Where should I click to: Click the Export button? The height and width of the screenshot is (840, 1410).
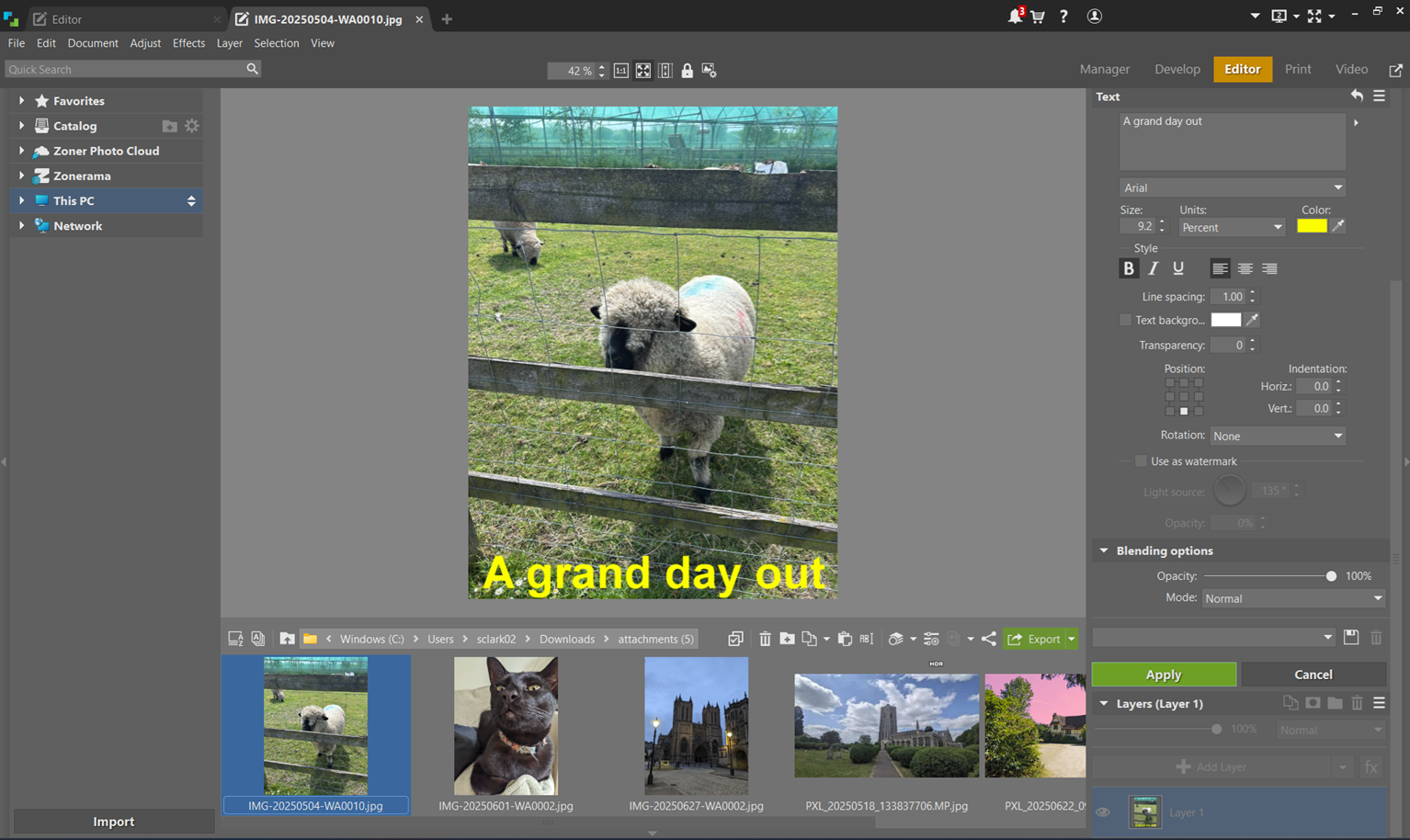[1035, 639]
